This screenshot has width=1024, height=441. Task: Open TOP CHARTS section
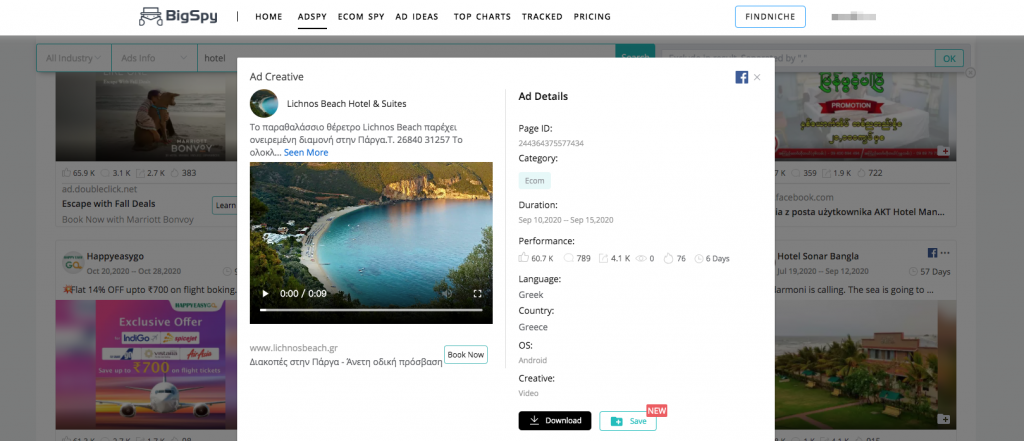coord(482,16)
